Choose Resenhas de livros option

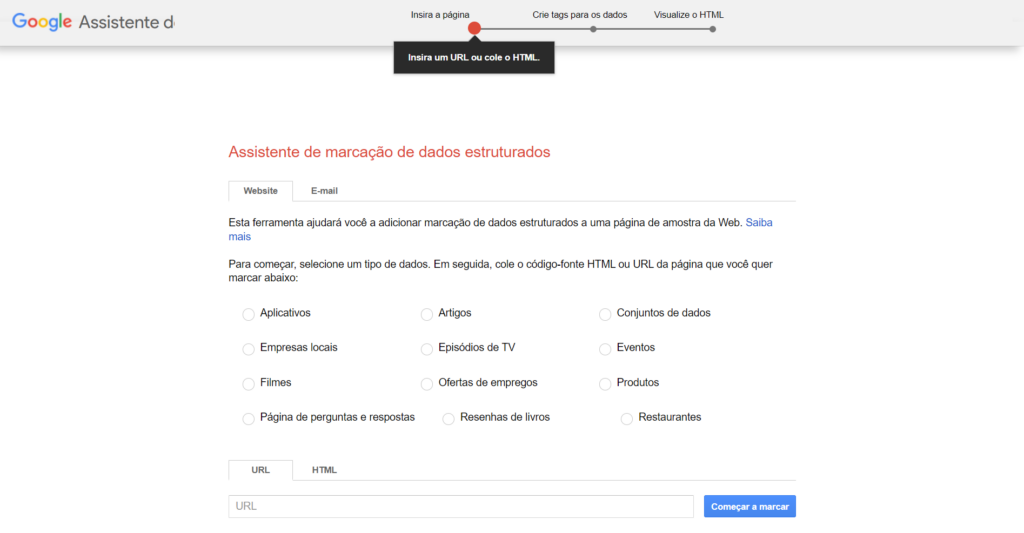point(449,418)
